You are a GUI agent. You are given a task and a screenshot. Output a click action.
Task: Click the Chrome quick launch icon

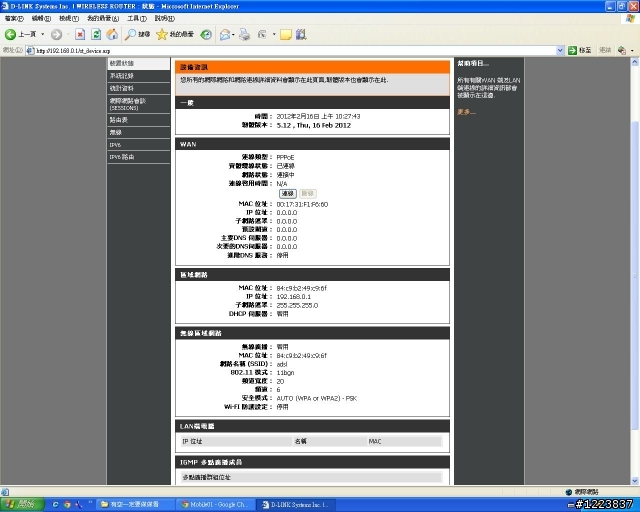tap(67, 505)
